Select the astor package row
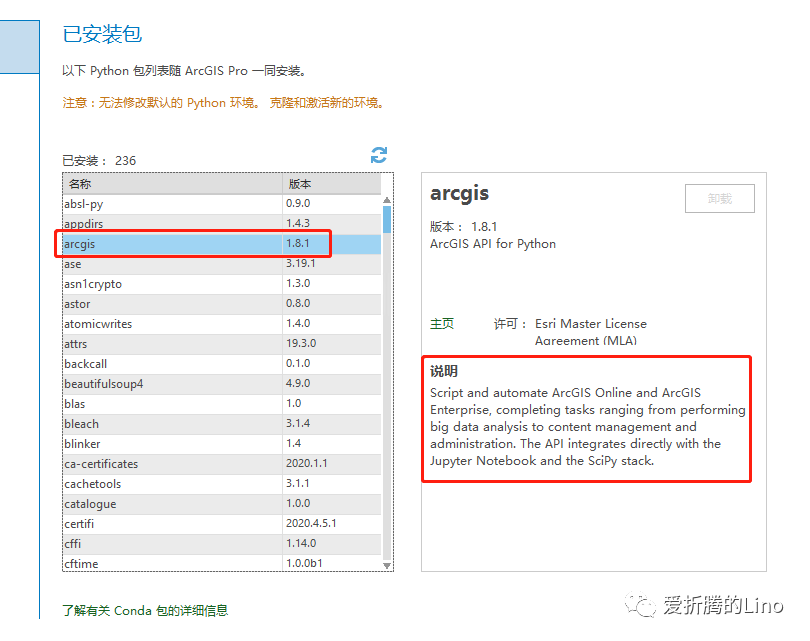Viewport: 810px width, 641px height. 222,304
